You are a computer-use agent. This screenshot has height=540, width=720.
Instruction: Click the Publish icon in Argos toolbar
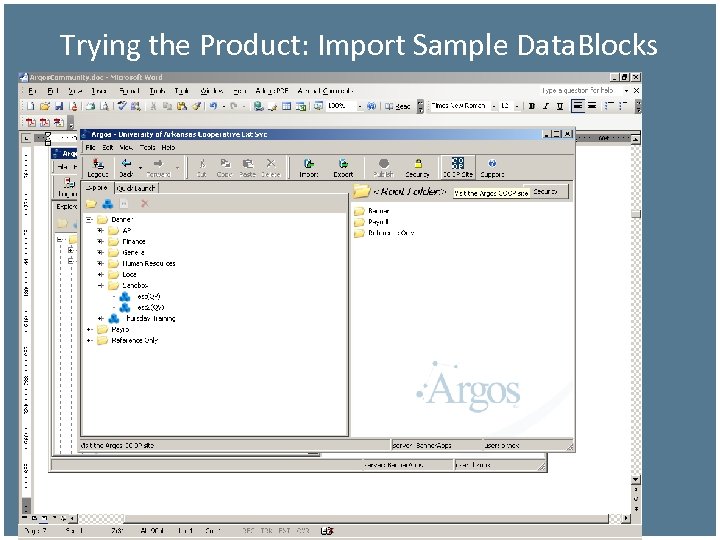coord(384,168)
